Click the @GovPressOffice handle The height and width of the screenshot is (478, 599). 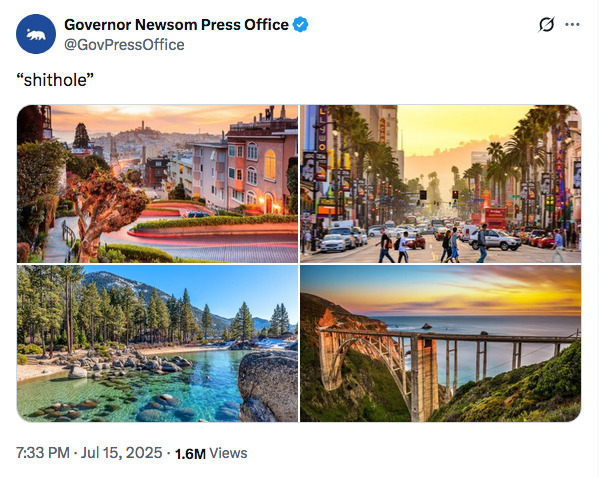point(124,45)
